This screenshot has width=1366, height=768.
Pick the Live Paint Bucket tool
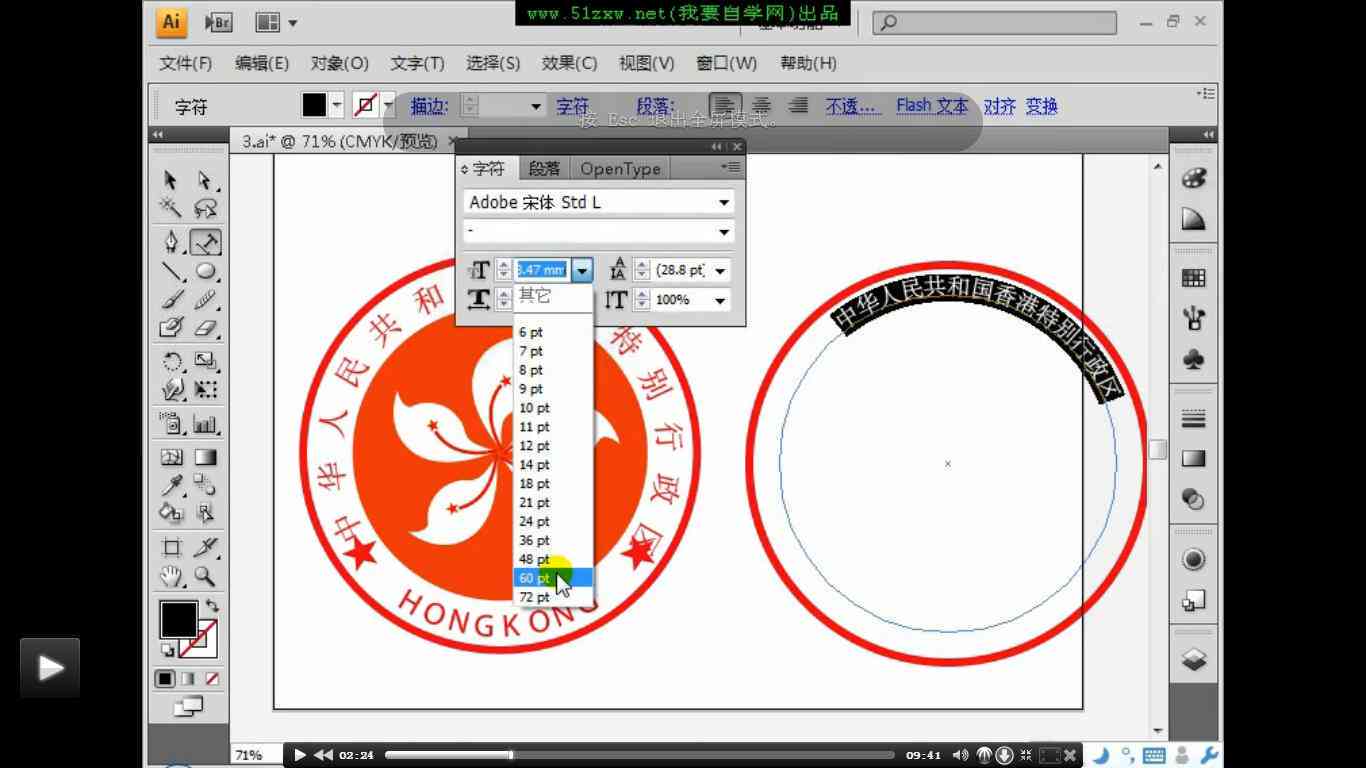tap(171, 513)
